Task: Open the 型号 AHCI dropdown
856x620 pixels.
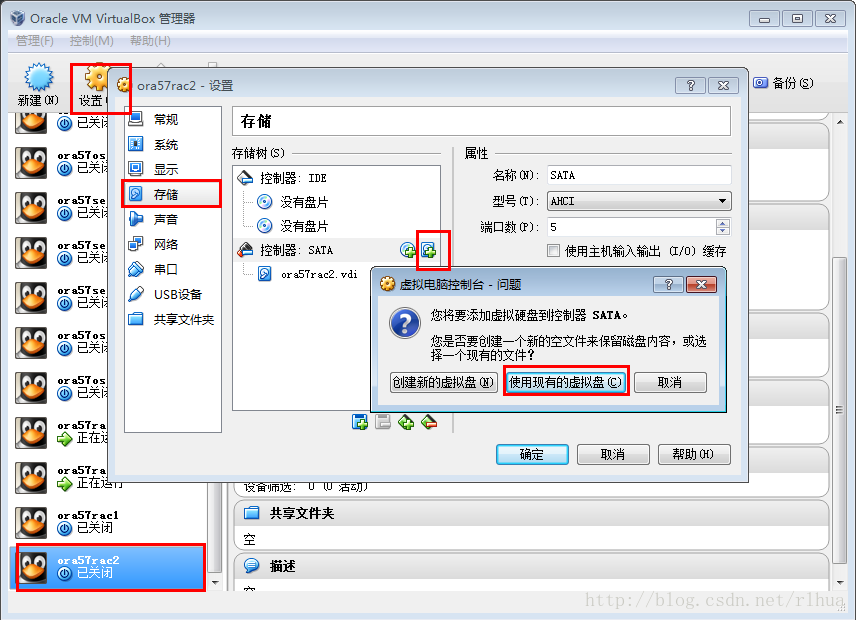Action: [639, 201]
